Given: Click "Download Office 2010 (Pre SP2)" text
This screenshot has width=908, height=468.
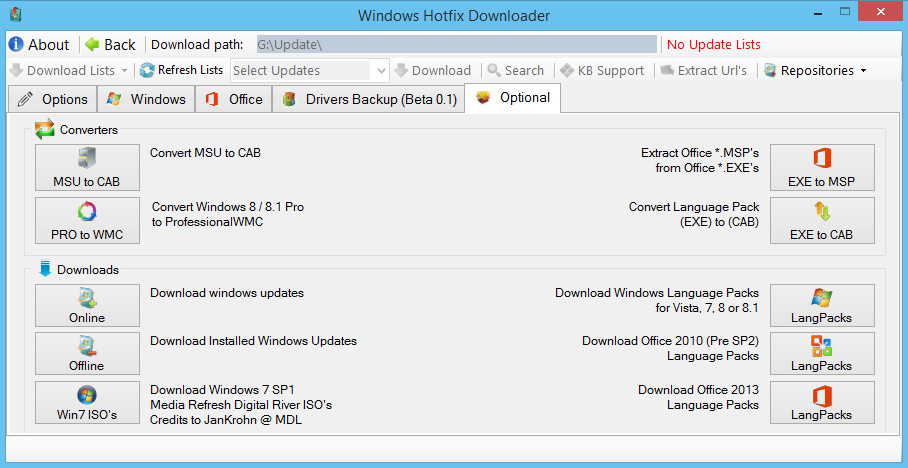Looking at the screenshot, I should 671,341.
